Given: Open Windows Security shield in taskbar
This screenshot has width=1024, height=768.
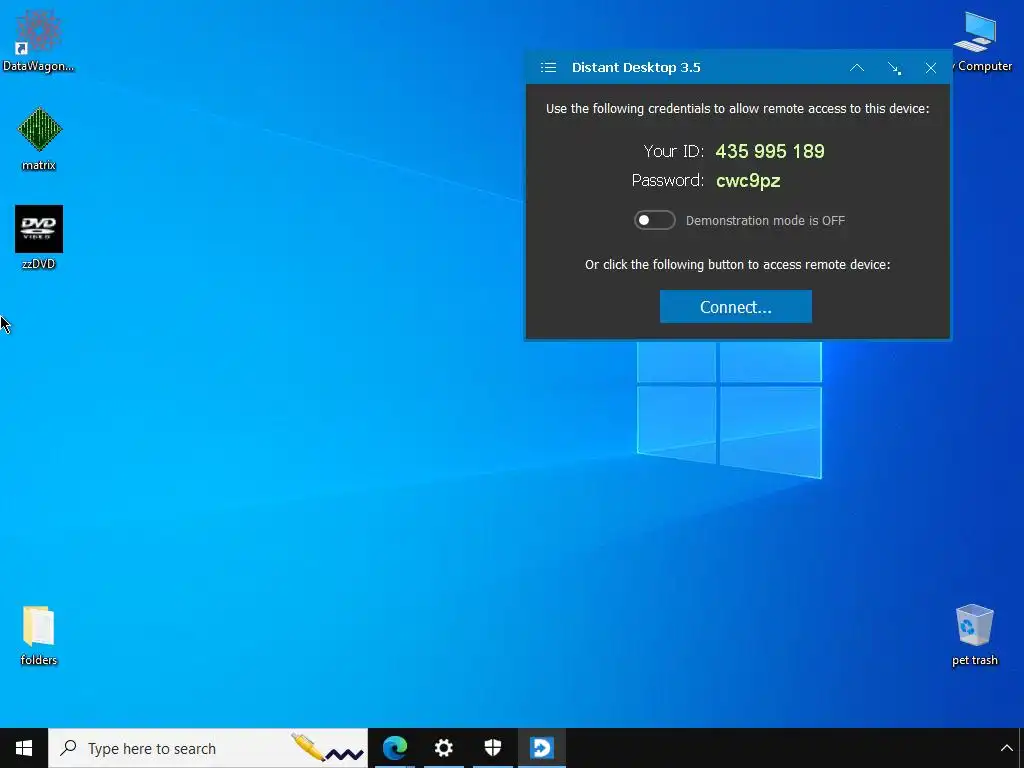Looking at the screenshot, I should [492, 748].
